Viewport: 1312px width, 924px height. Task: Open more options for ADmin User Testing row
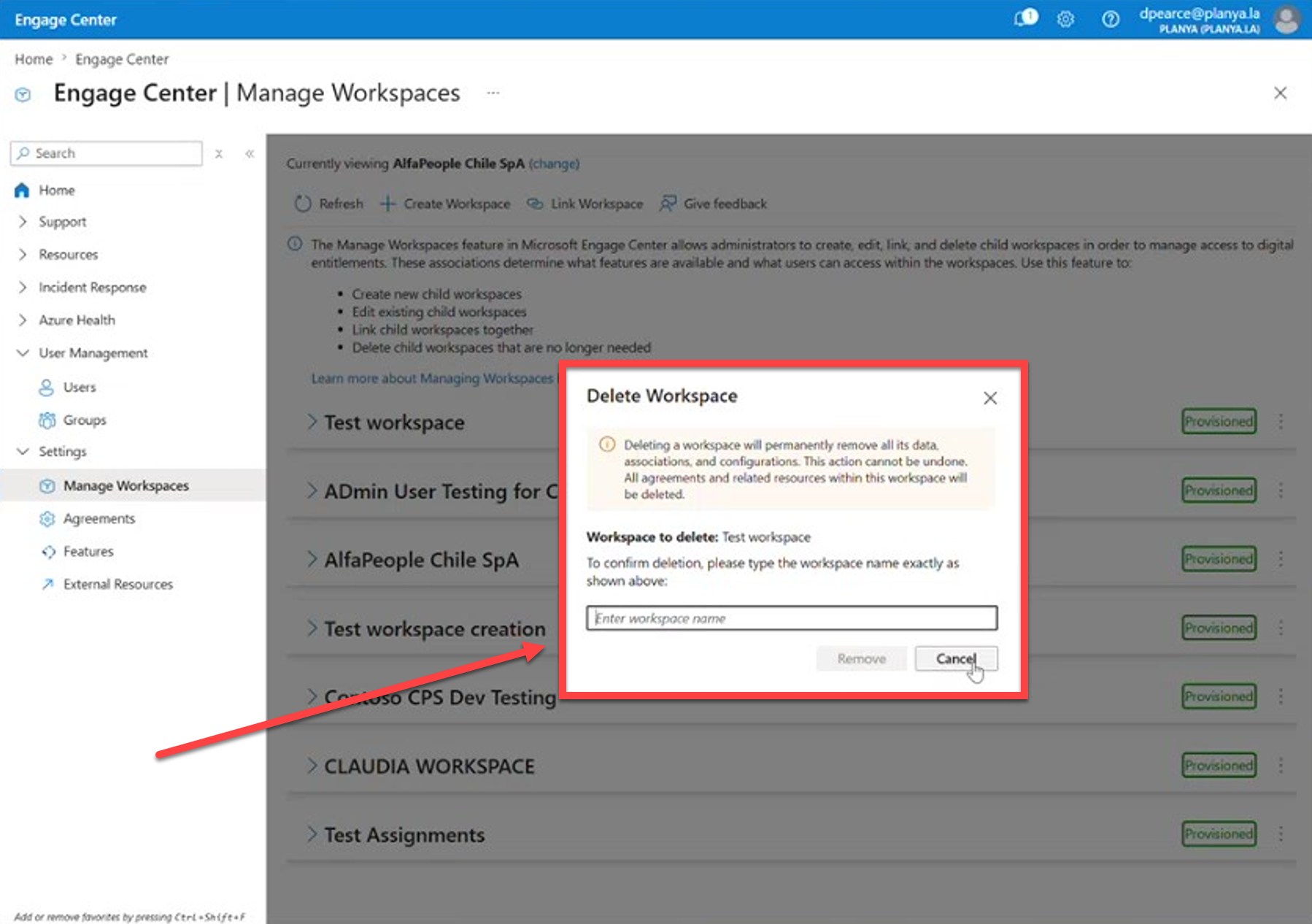click(1281, 490)
